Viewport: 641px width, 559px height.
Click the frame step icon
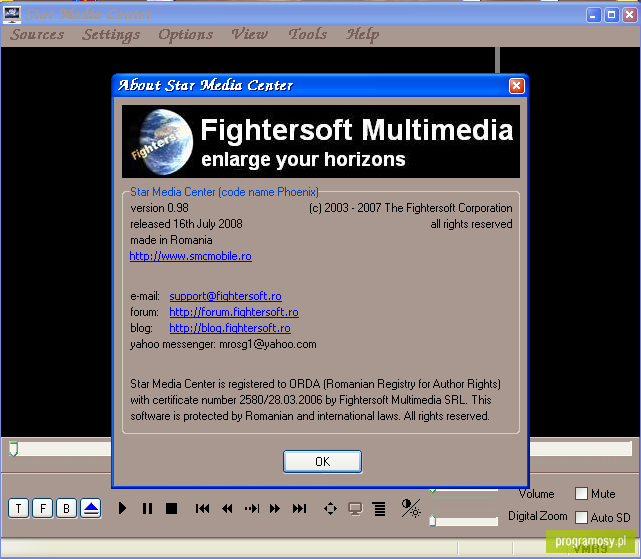(x=252, y=508)
